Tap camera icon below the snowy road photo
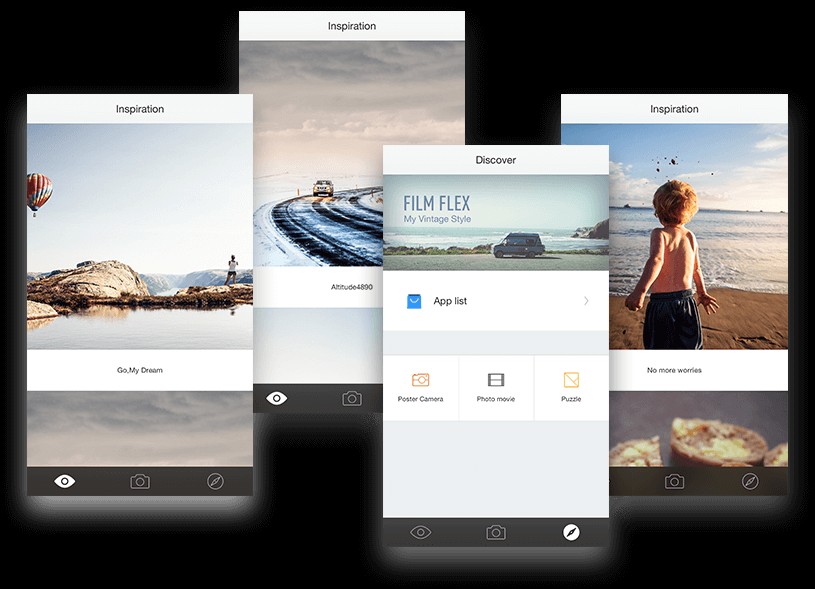Screen dimensions: 815x589 [x=352, y=398]
